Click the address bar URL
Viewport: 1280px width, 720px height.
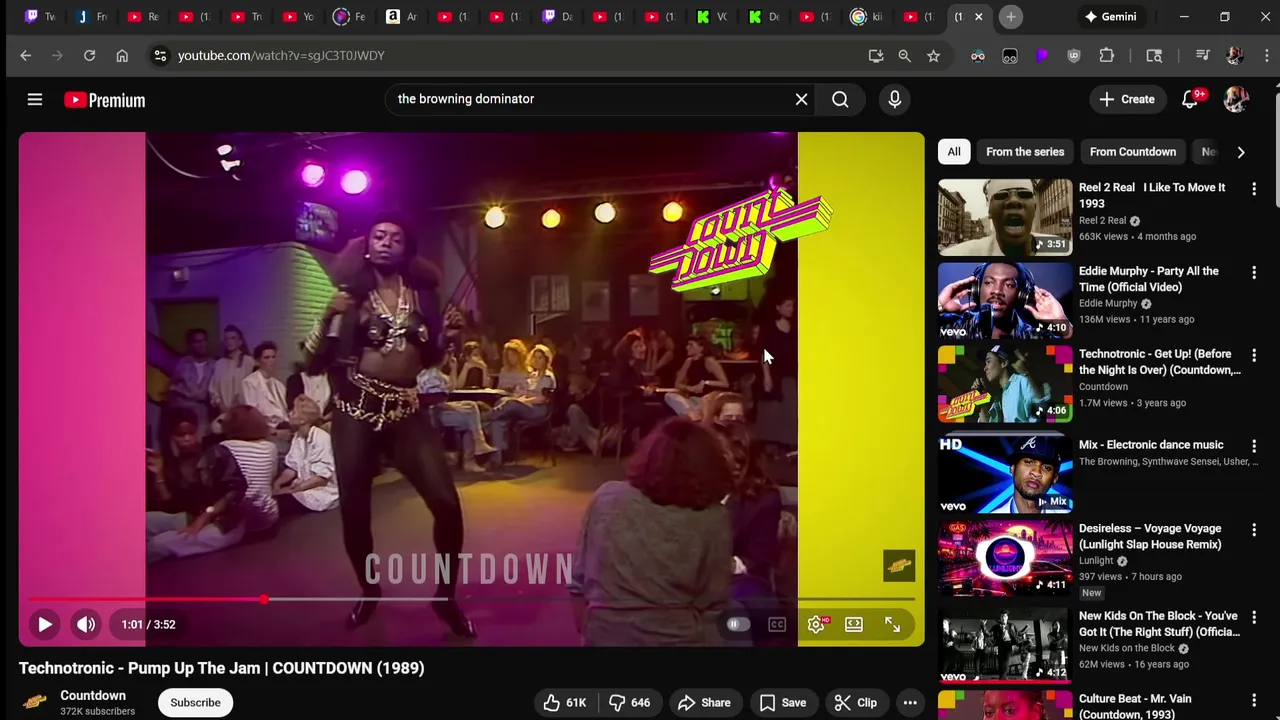point(281,56)
